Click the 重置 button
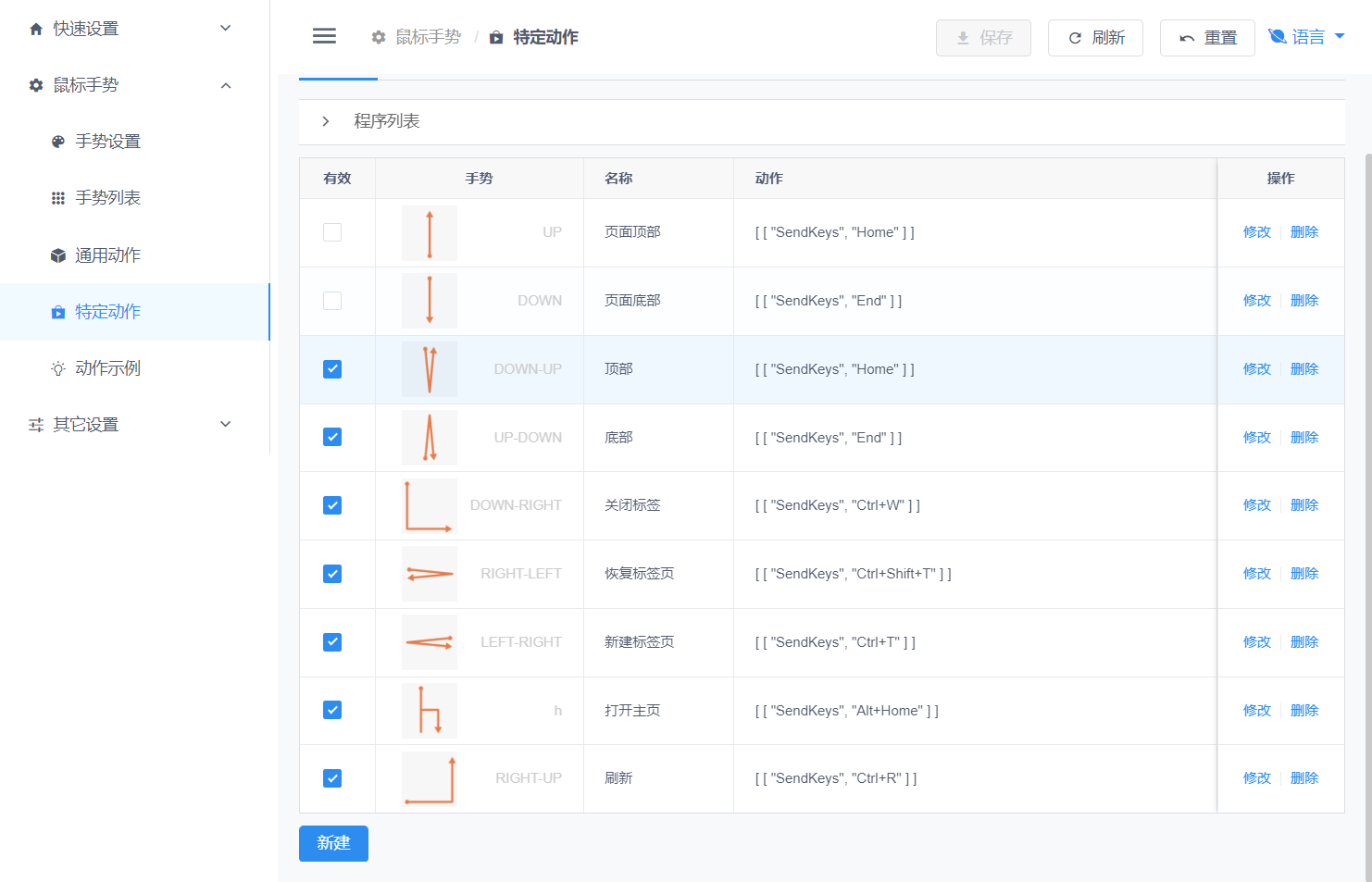The height and width of the screenshot is (882, 1372). [1207, 38]
